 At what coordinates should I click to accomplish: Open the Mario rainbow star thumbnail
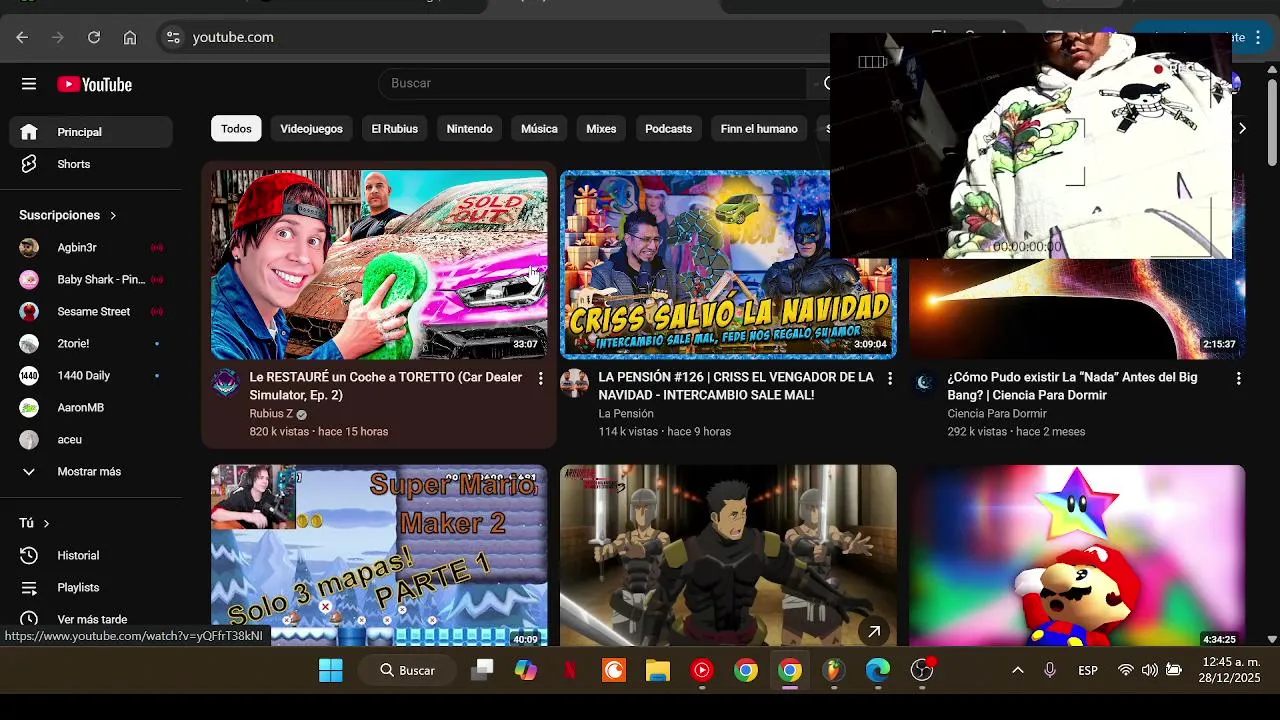click(x=1077, y=555)
